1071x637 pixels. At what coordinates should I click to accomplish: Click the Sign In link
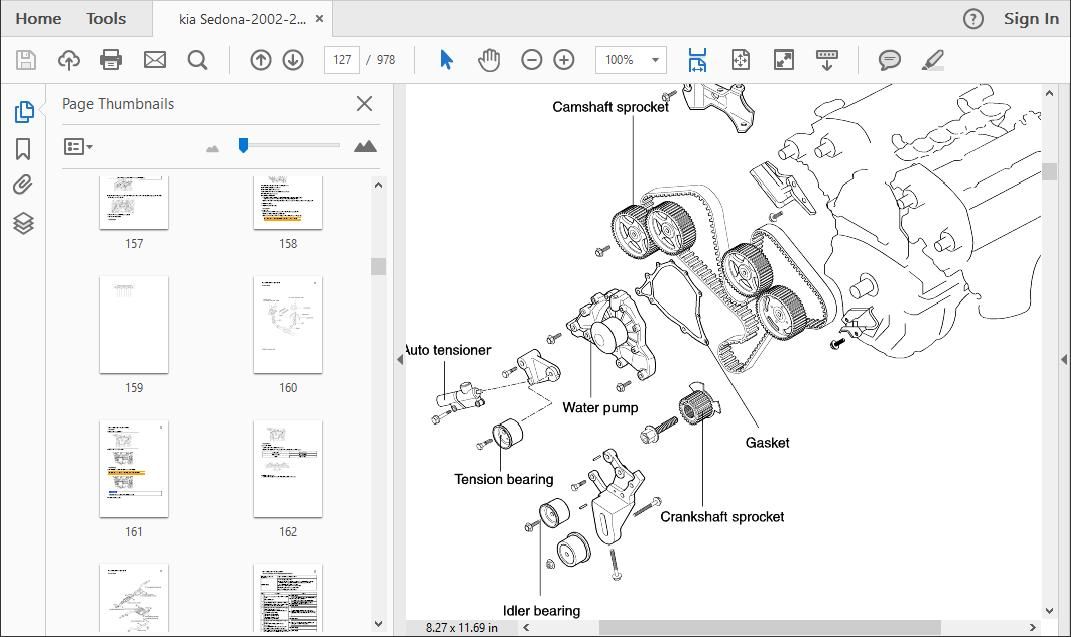(x=1031, y=18)
